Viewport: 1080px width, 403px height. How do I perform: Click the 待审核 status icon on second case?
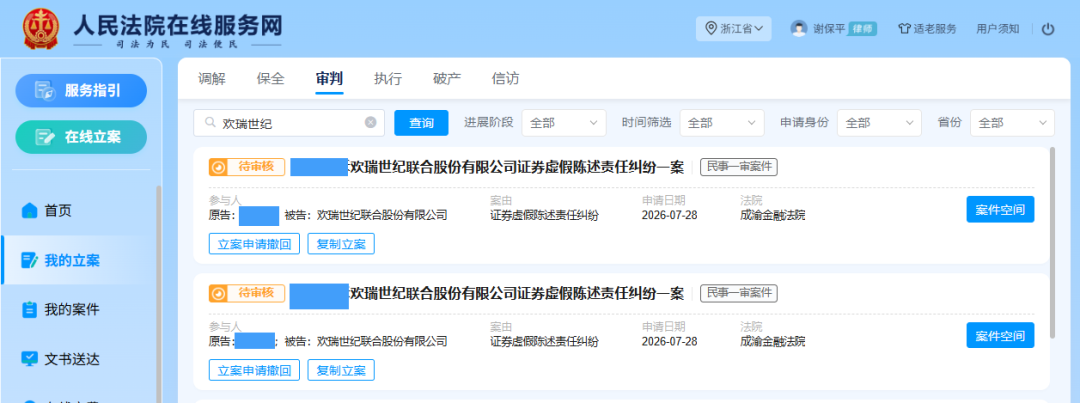218,293
